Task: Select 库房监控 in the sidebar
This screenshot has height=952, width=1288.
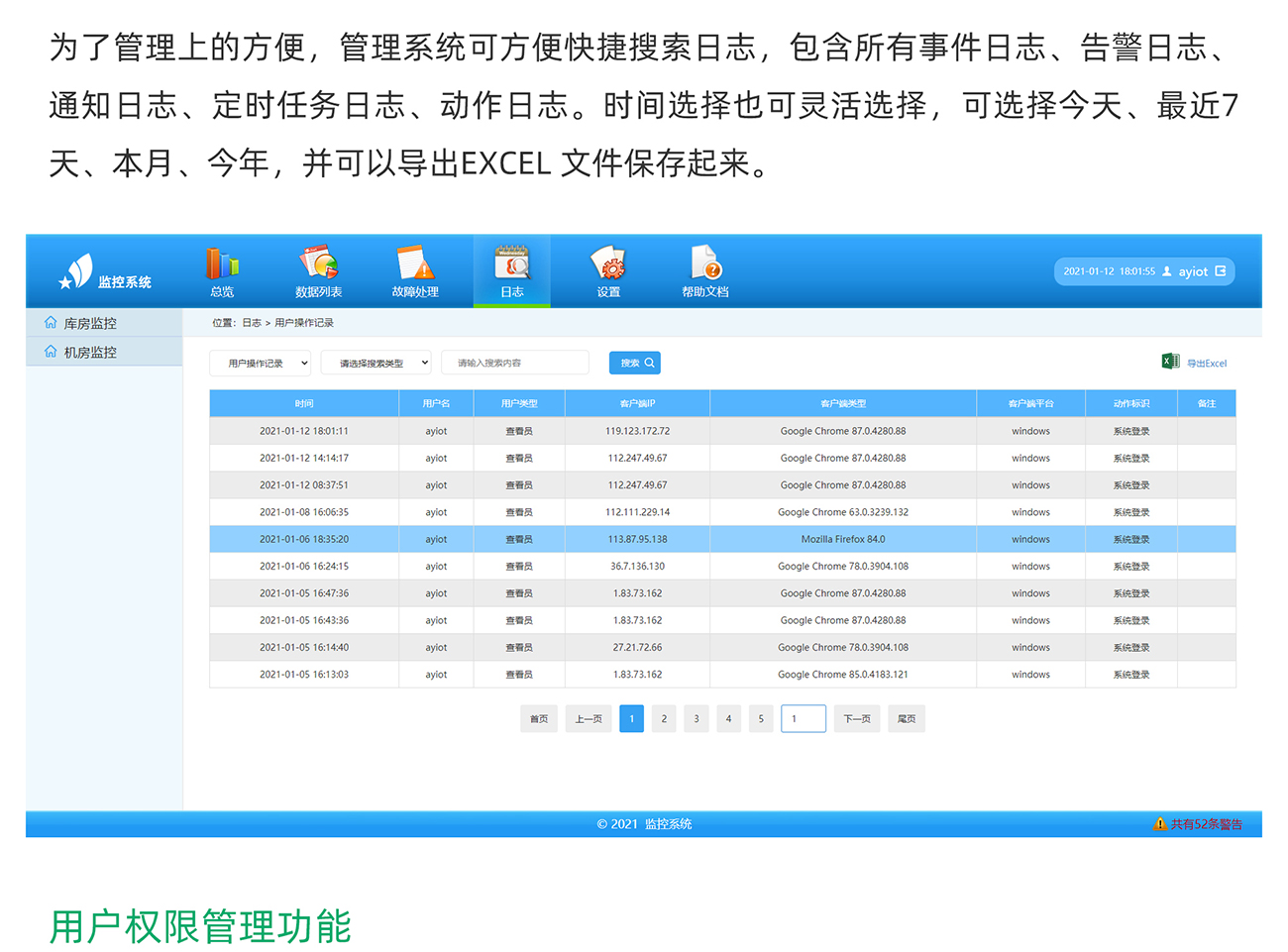Action: click(90, 323)
